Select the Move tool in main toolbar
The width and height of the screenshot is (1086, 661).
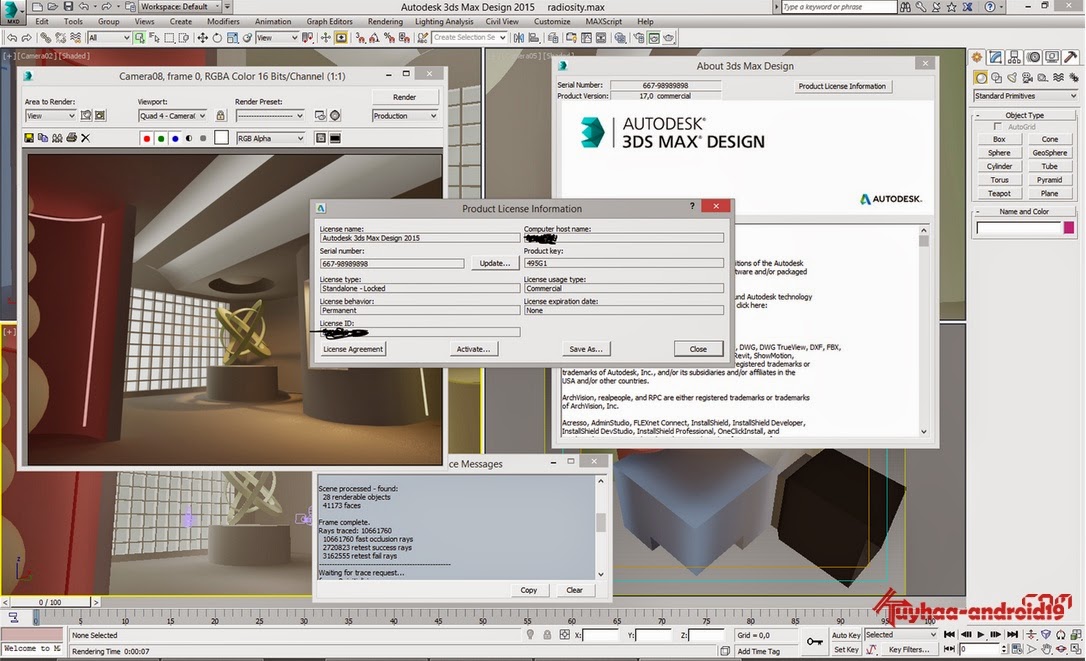[202, 37]
